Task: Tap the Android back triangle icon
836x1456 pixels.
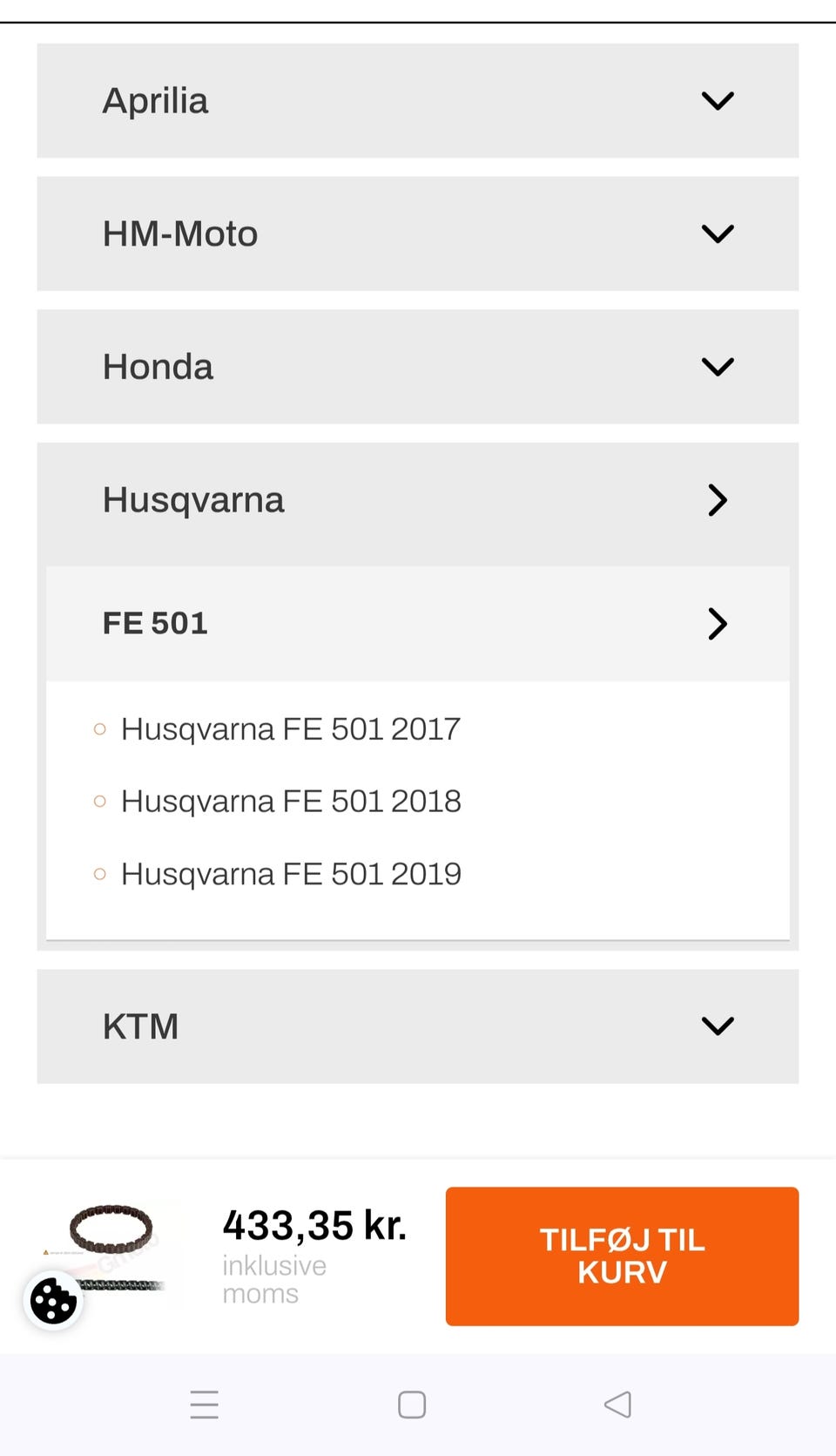Action: pos(617,1405)
